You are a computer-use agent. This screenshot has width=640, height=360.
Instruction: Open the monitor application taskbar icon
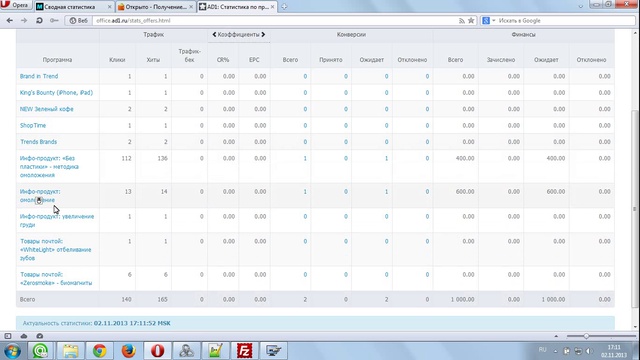[x=273, y=351]
